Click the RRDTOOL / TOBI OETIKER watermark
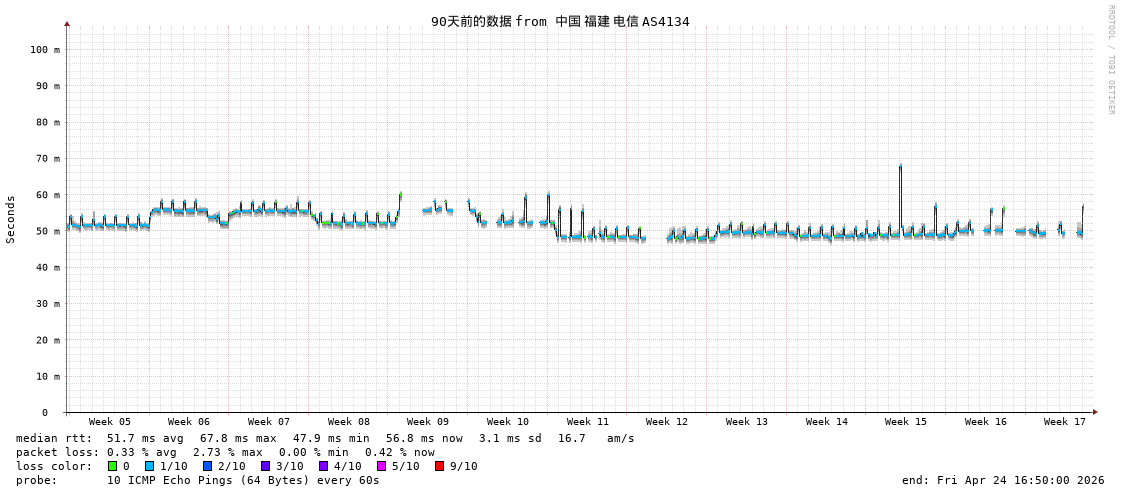The image size is (1121, 494). tap(1110, 59)
